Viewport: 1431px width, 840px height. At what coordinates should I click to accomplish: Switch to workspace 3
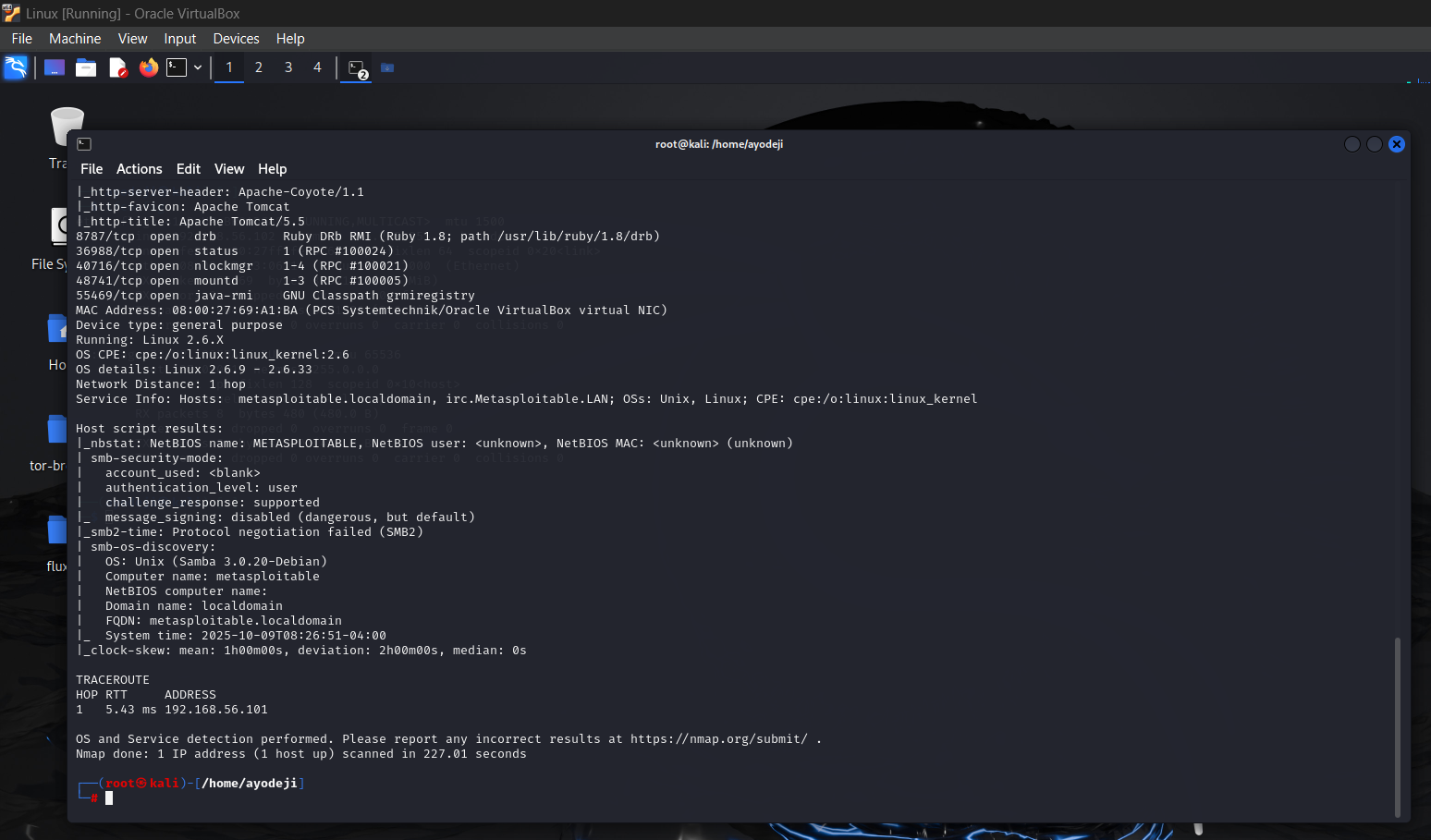288,67
